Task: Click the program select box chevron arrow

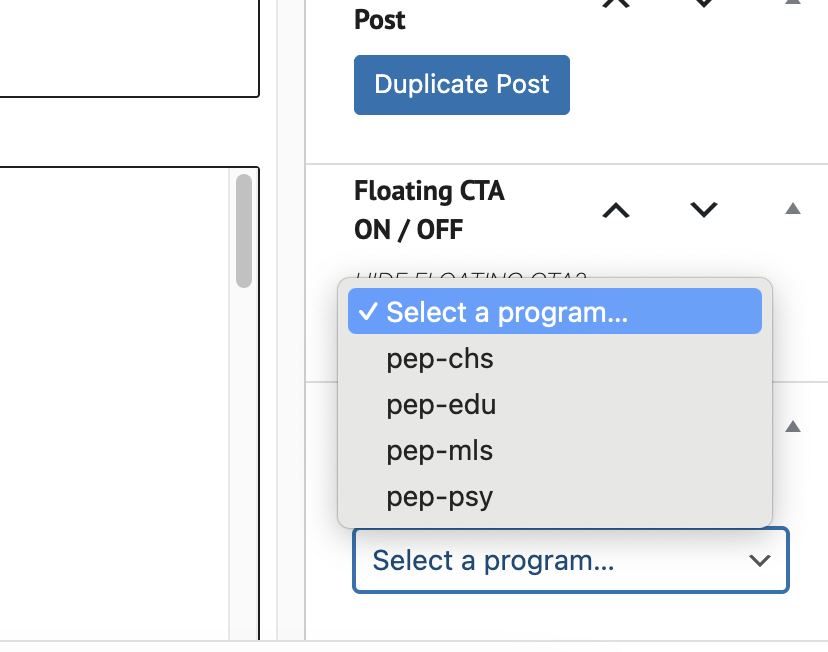Action: click(760, 560)
